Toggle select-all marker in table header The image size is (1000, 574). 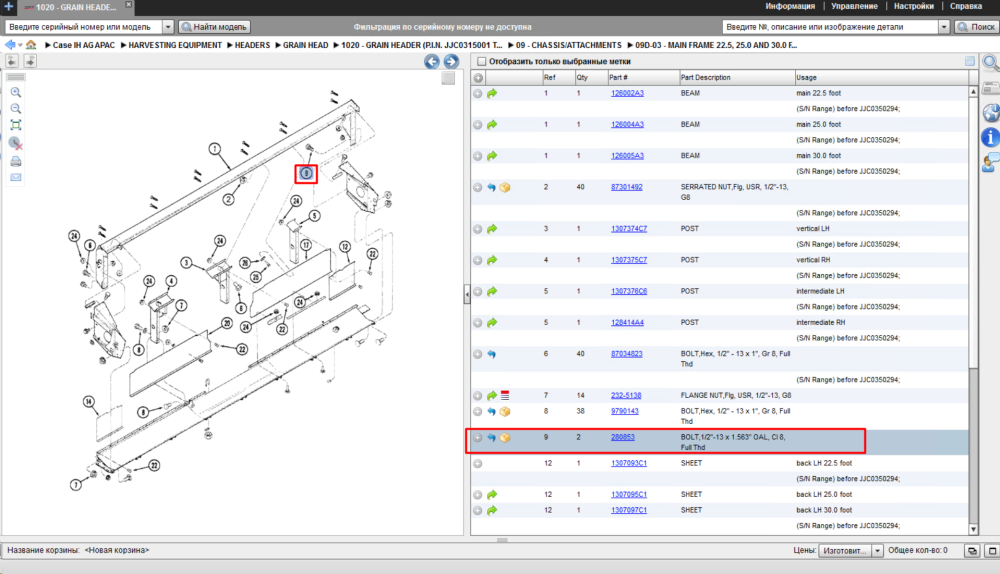click(x=478, y=78)
